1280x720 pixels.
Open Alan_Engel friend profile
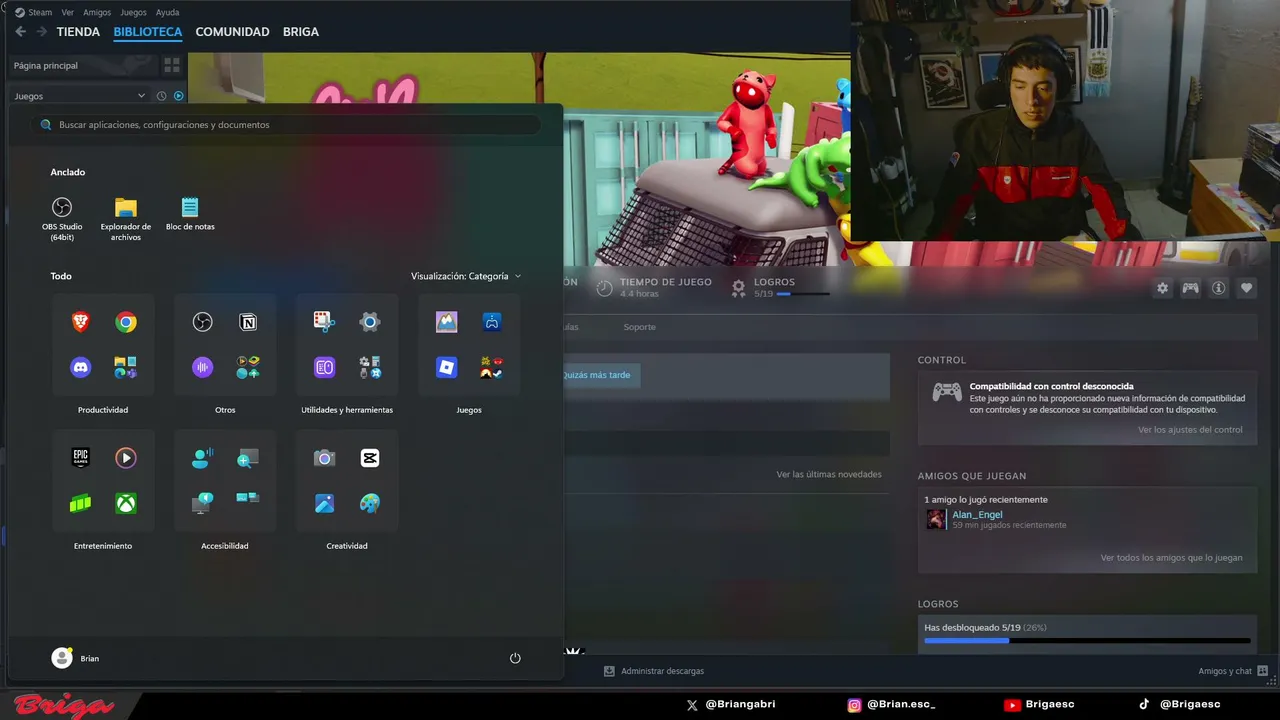pos(977,515)
